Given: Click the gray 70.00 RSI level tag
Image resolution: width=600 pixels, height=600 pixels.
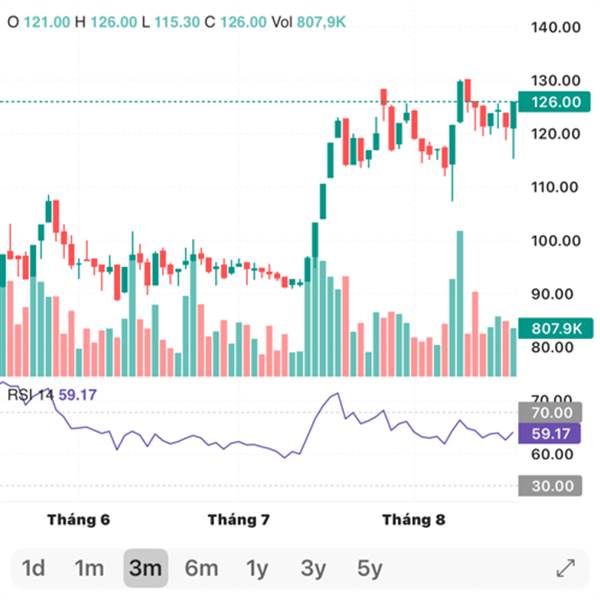Looking at the screenshot, I should [550, 412].
